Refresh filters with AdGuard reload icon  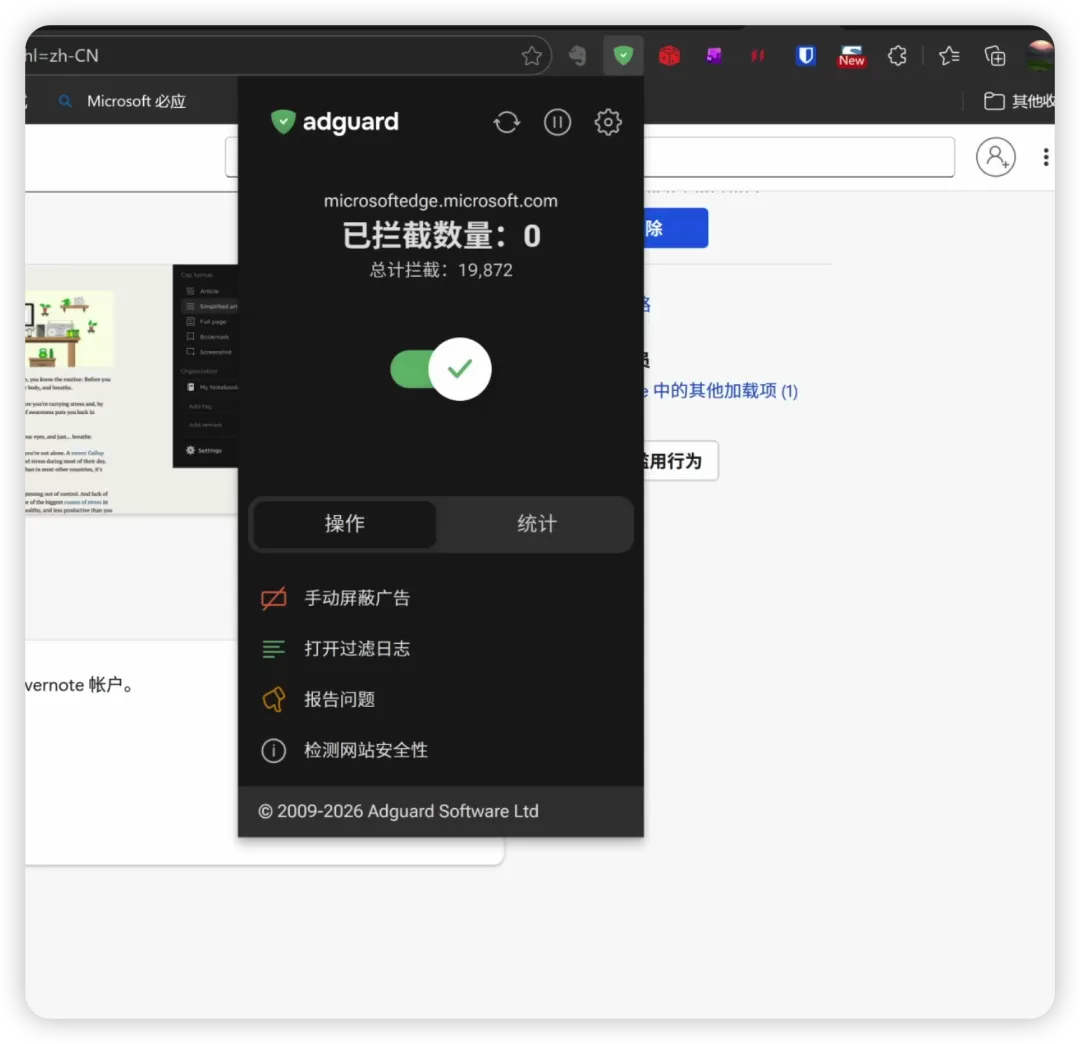click(x=506, y=122)
